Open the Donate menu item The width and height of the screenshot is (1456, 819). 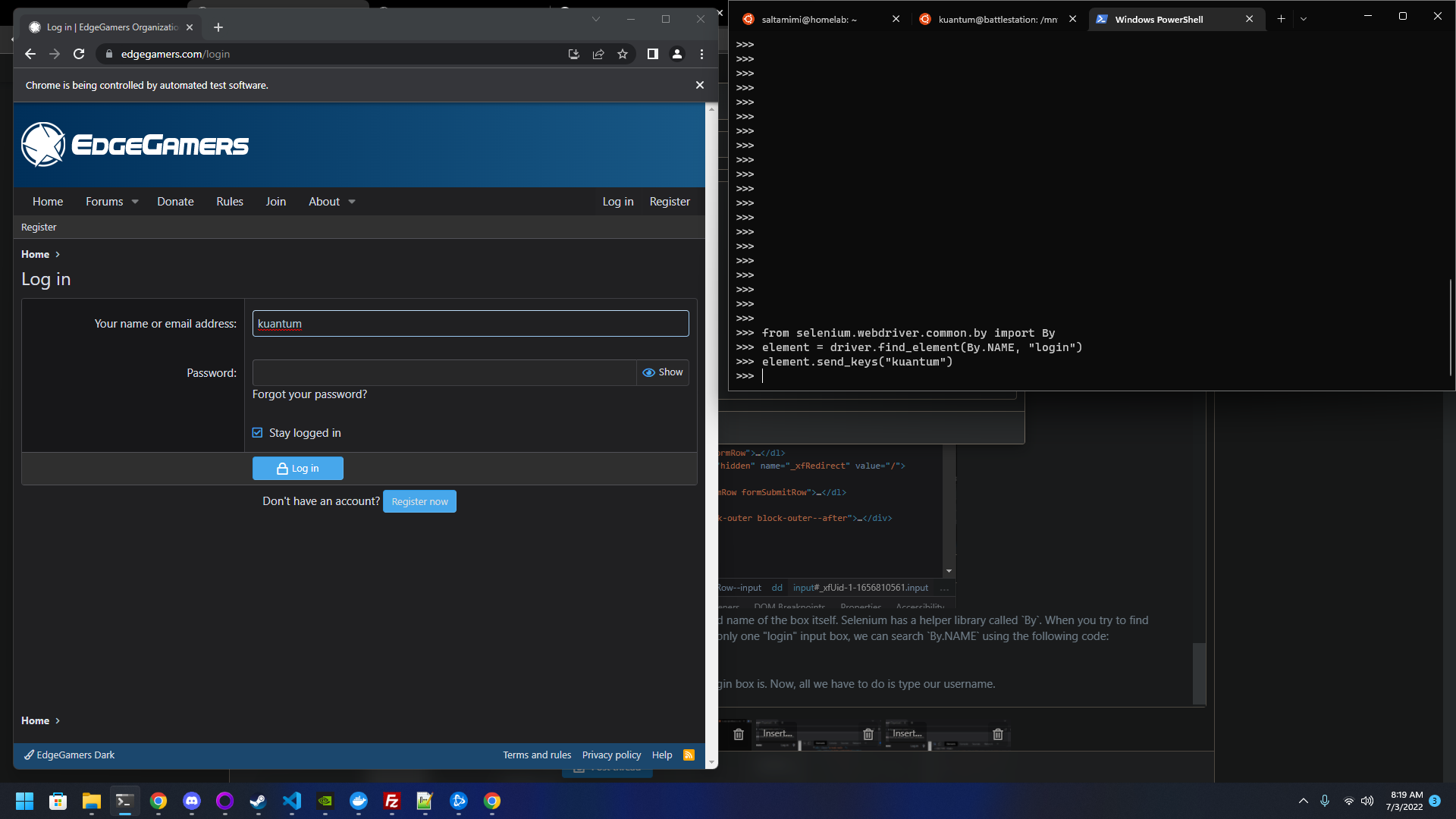click(175, 202)
